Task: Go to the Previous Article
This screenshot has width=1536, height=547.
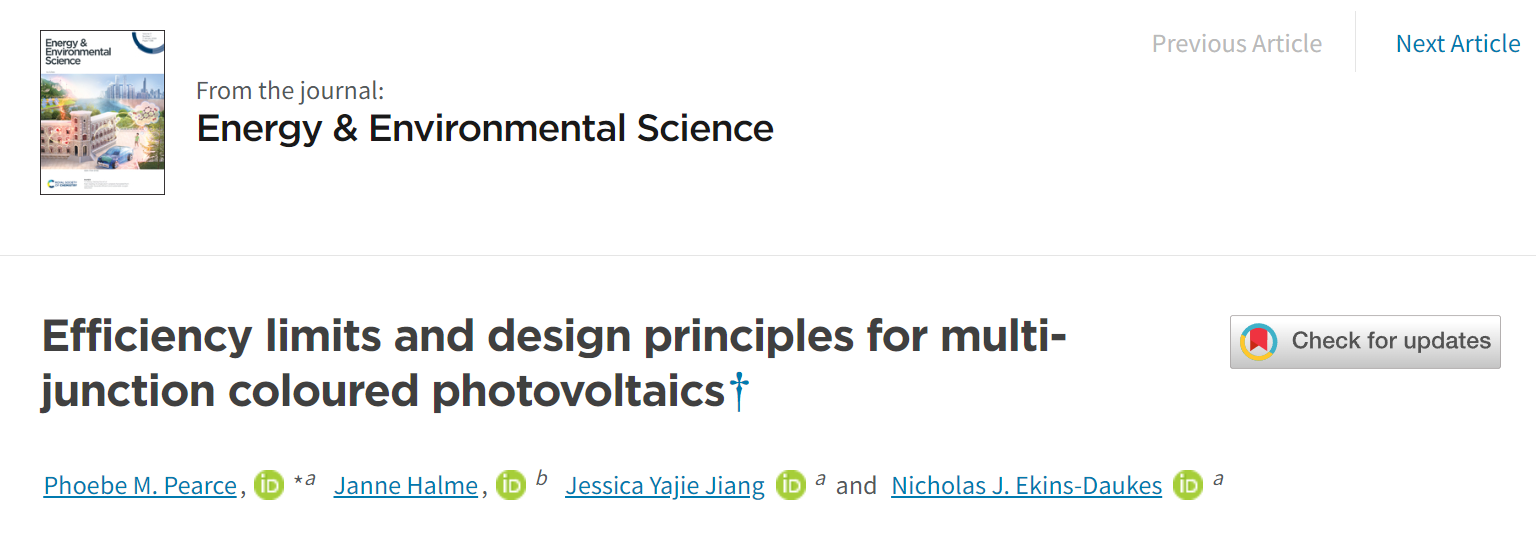Action: (x=1237, y=43)
